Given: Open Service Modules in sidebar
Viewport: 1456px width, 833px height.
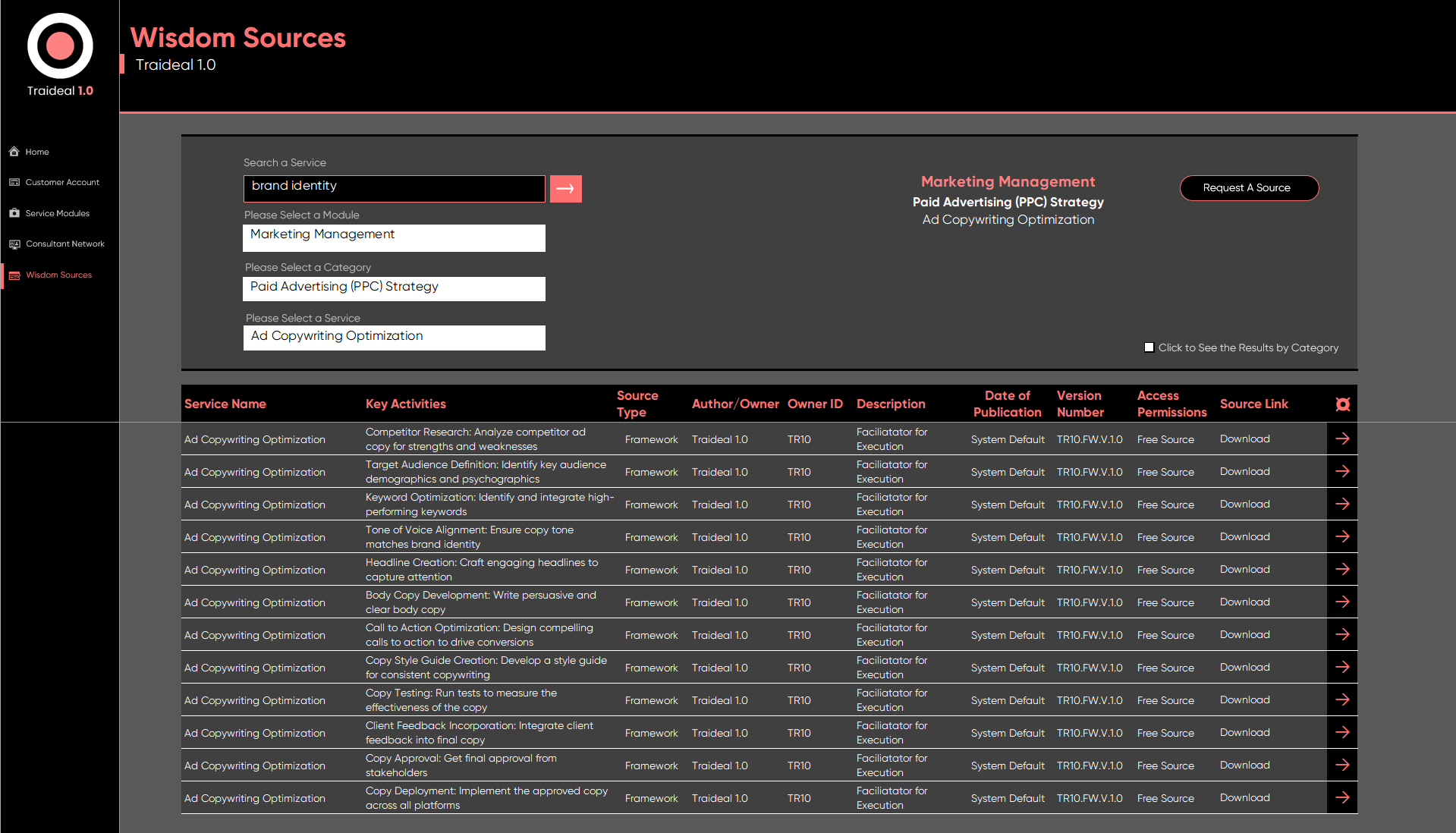Looking at the screenshot, I should point(58,214).
